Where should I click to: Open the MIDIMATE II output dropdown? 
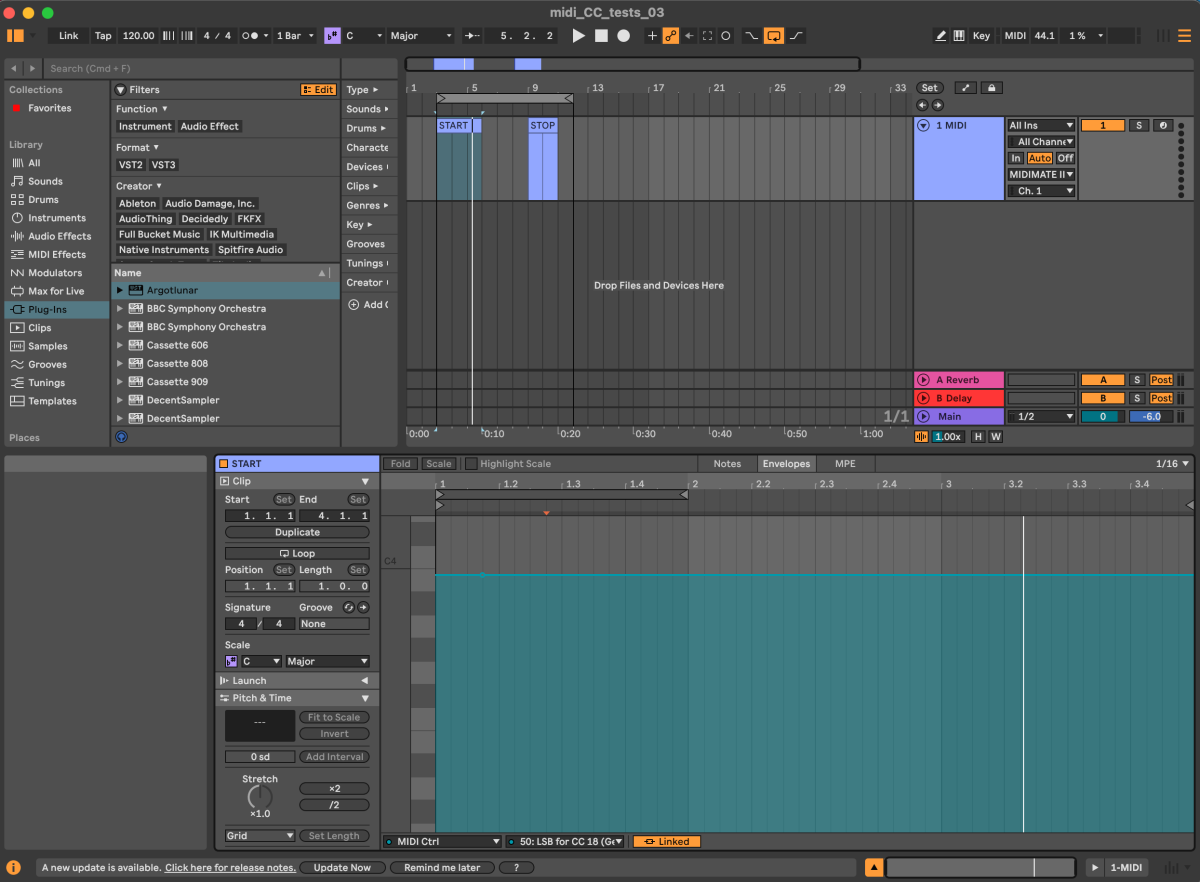[x=1041, y=174]
